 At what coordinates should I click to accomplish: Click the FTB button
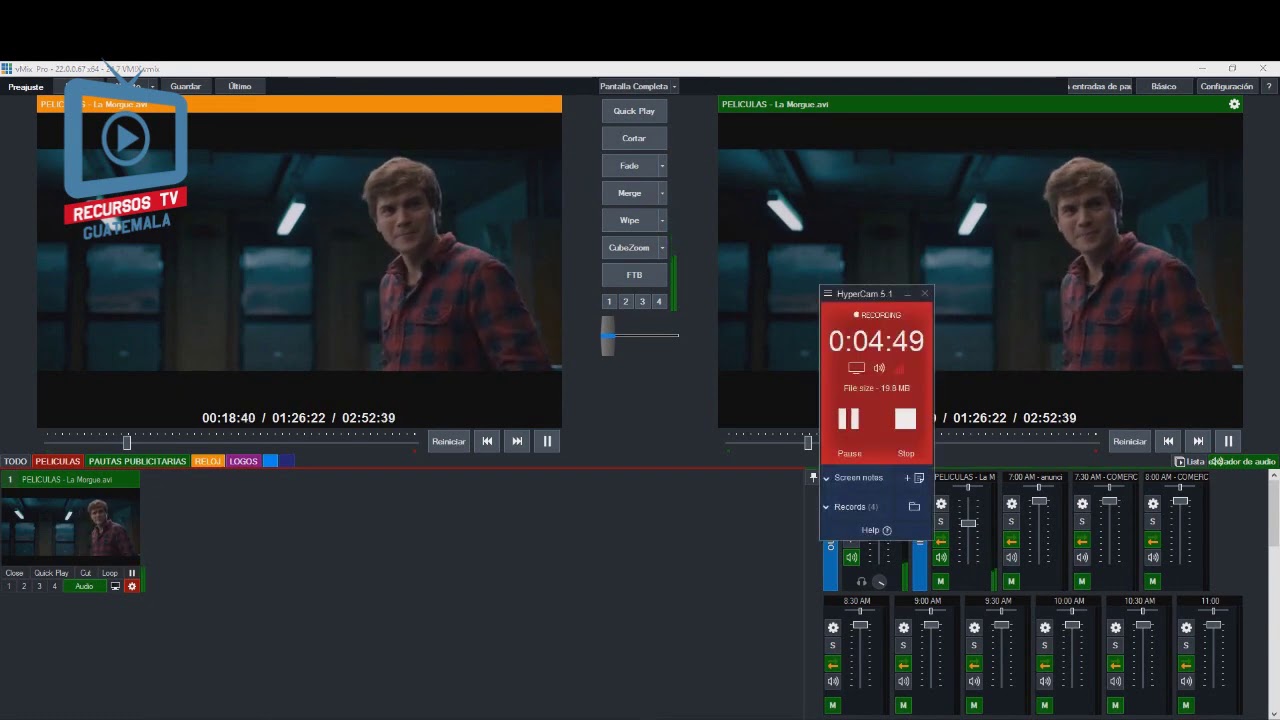[x=634, y=275]
